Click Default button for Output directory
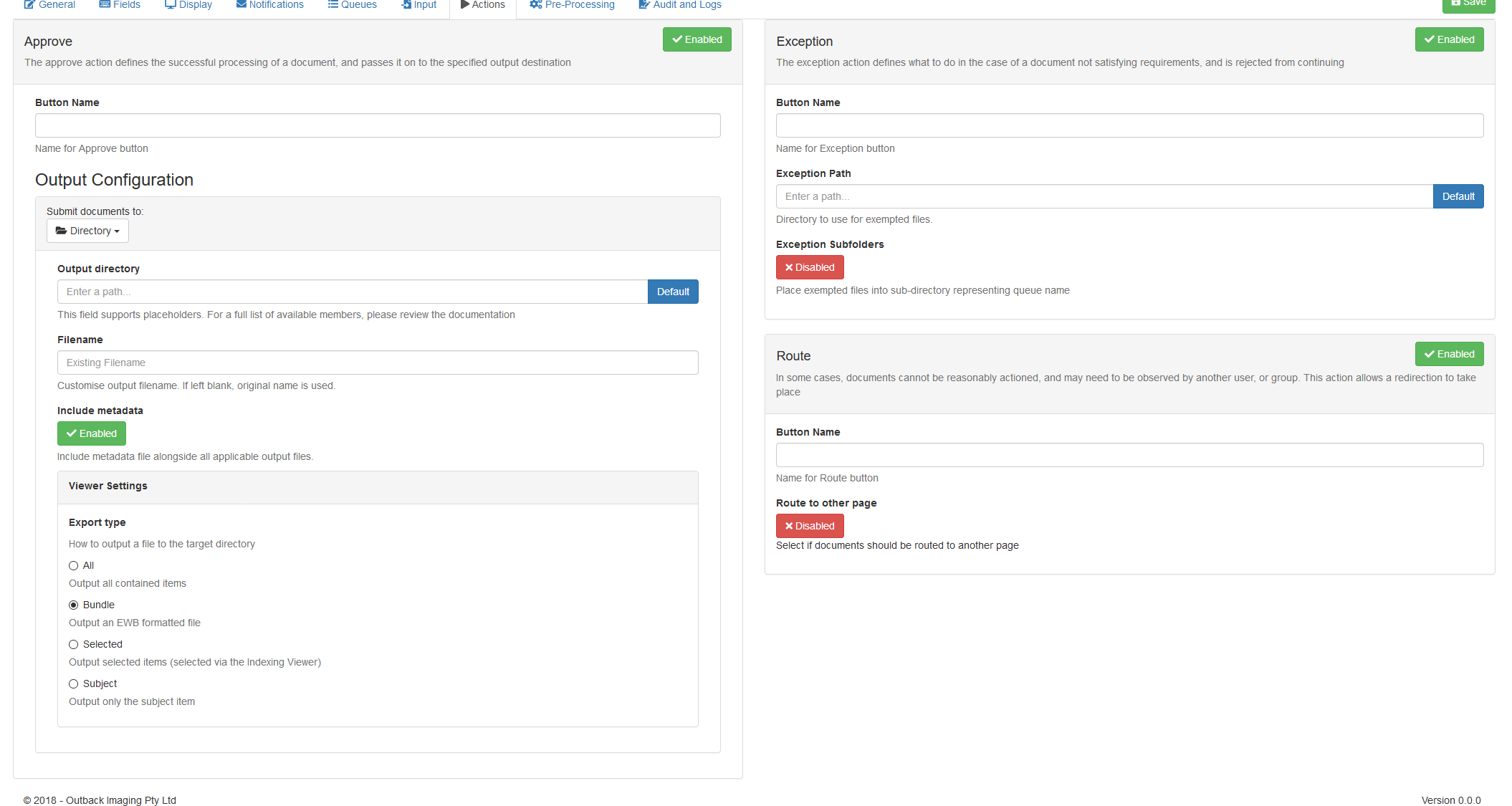Image resolution: width=1512 pixels, height=806 pixels. pos(672,292)
